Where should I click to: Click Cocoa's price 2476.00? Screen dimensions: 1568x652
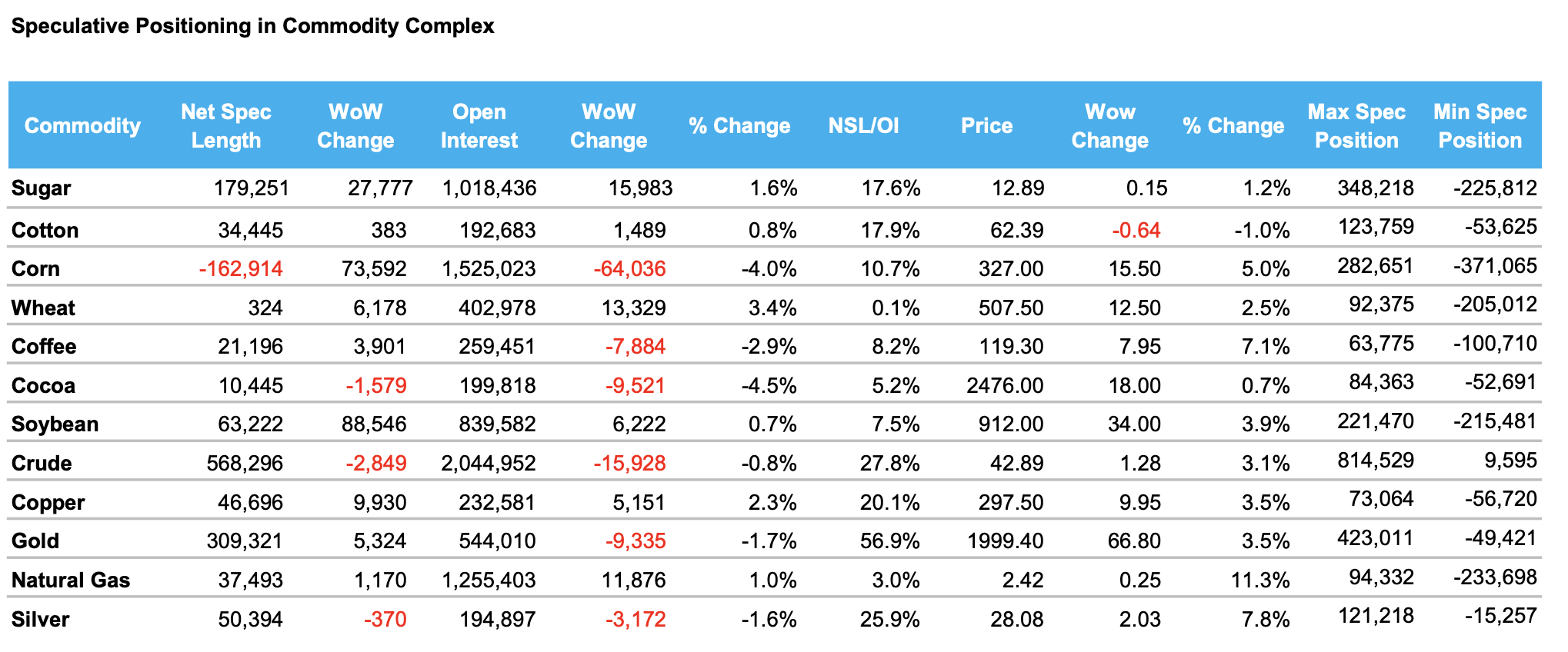point(1006,386)
